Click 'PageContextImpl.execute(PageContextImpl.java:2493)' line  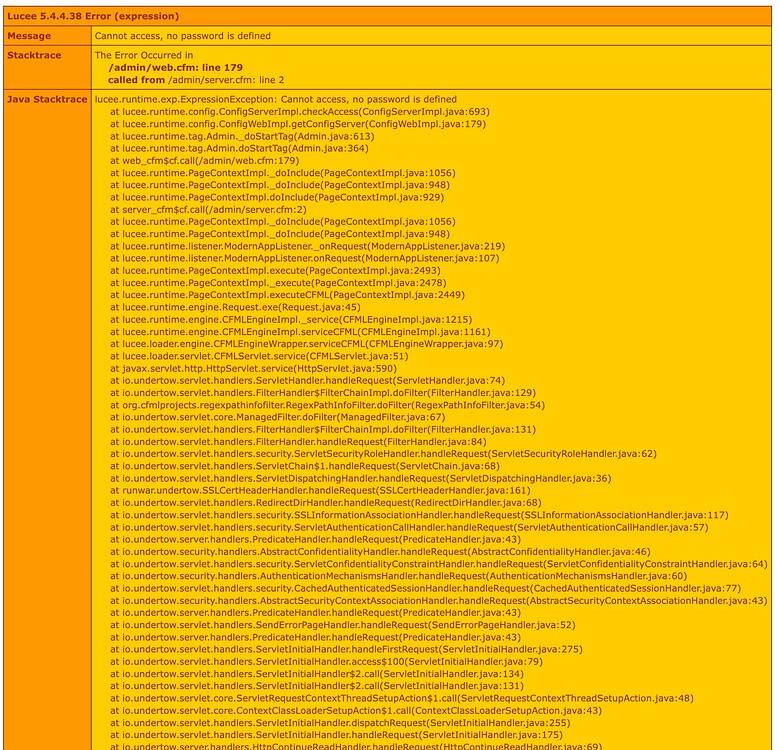[275, 271]
